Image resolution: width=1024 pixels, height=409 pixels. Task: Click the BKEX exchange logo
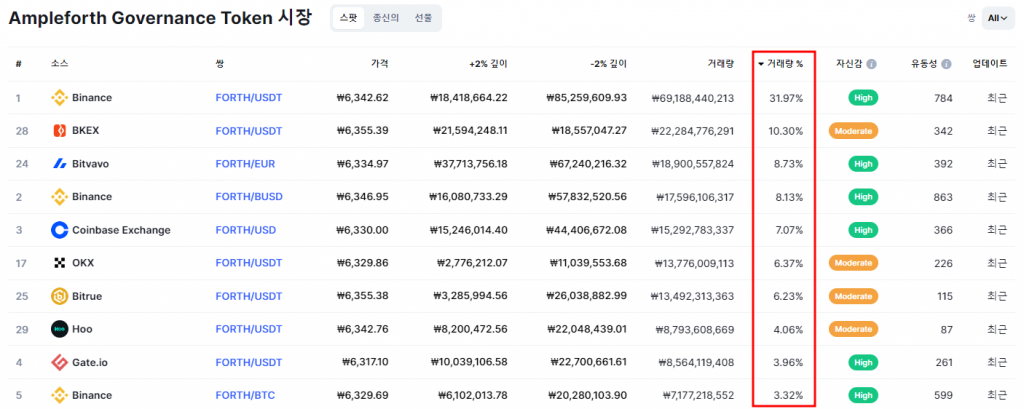[x=59, y=131]
